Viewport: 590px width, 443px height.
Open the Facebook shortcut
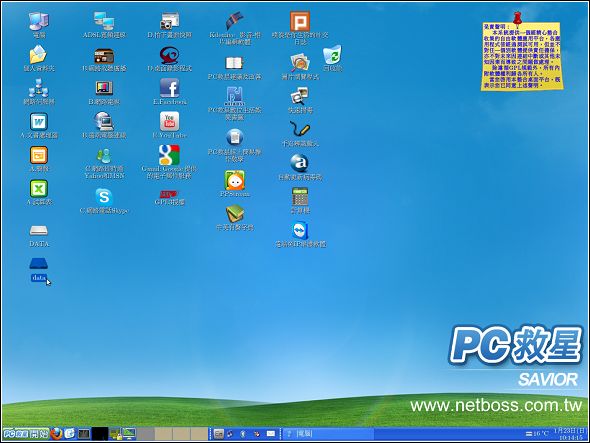click(169, 88)
